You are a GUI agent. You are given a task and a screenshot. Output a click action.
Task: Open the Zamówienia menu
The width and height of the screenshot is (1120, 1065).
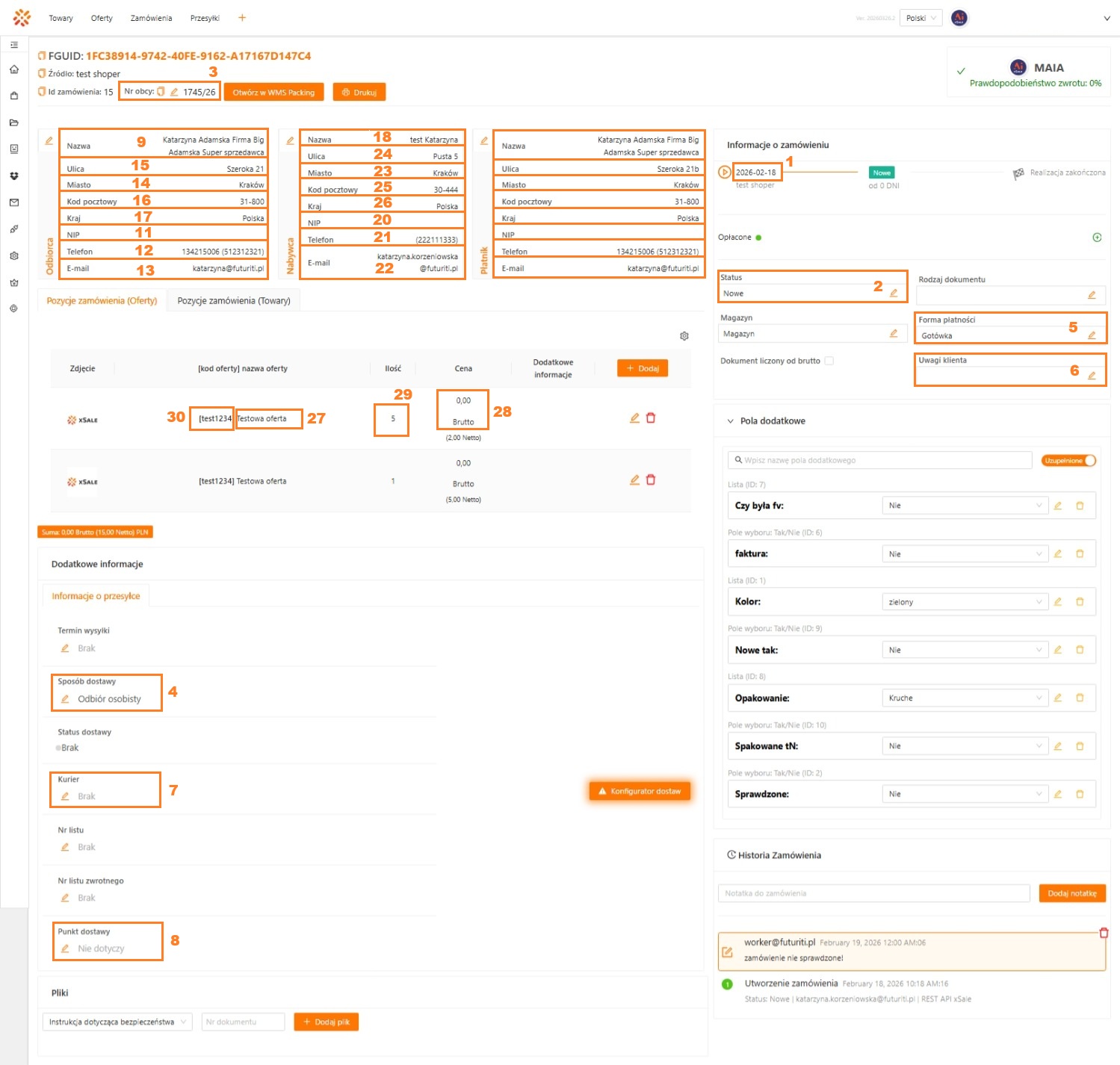click(151, 18)
